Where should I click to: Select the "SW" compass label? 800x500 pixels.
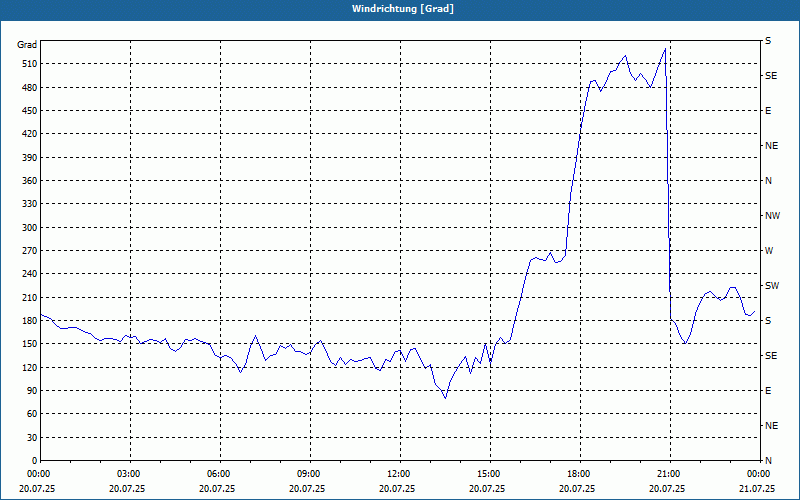(772, 286)
